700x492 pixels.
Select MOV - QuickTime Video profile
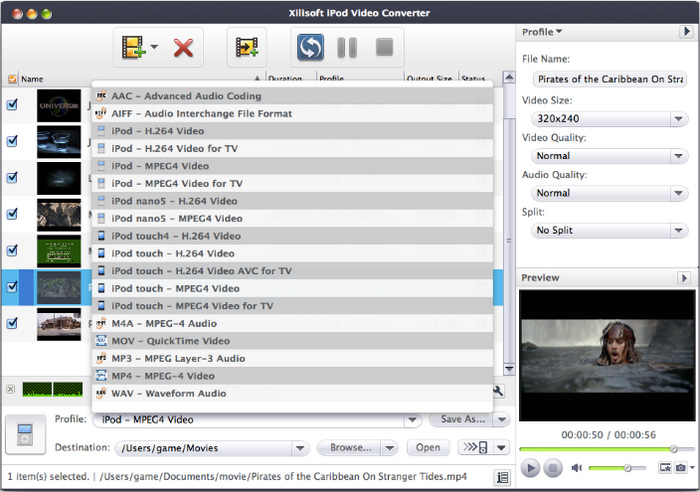coord(292,341)
